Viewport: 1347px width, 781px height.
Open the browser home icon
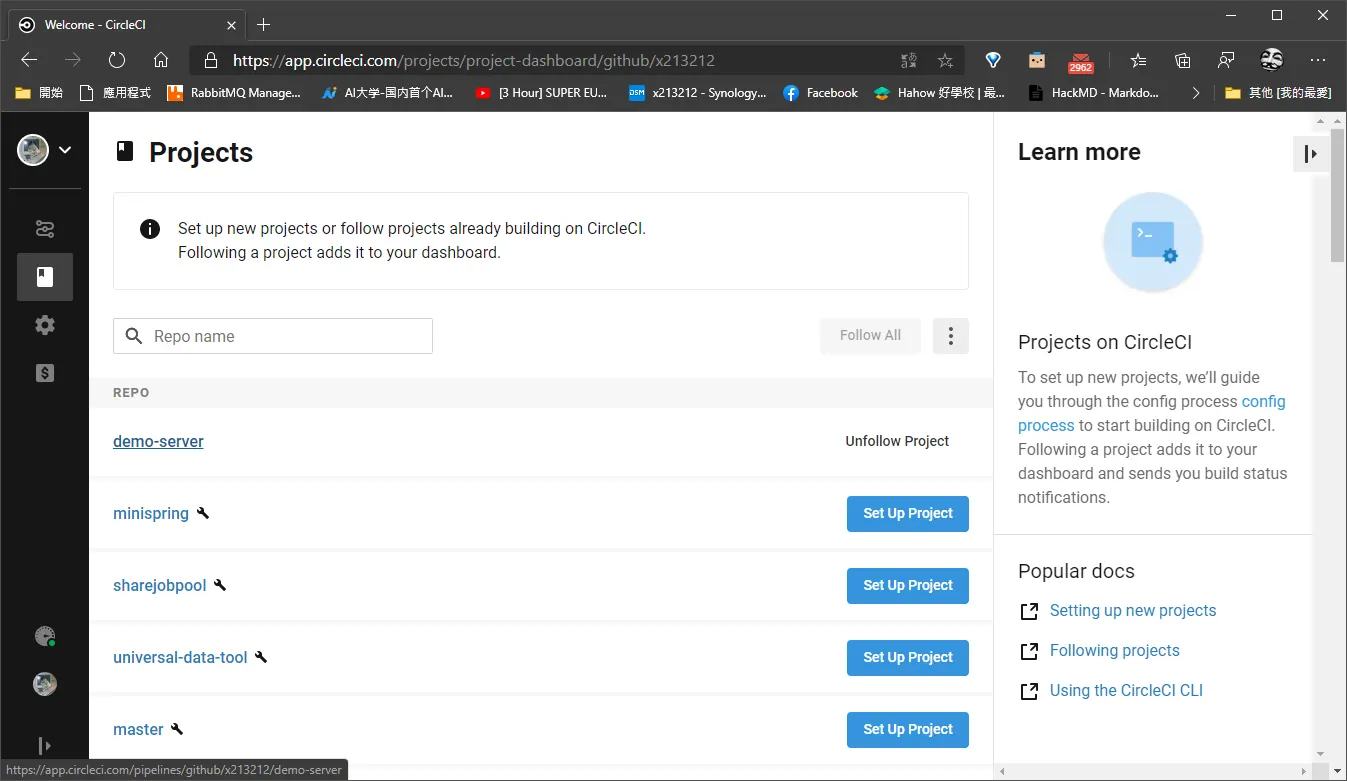(161, 60)
